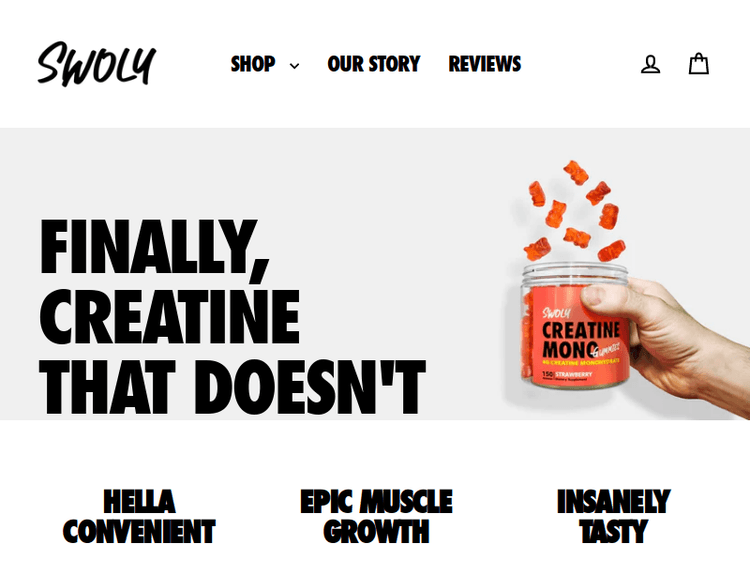Select the EPIC MUSCLE GROWTH heading
This screenshot has height=563, width=750.
tap(376, 517)
